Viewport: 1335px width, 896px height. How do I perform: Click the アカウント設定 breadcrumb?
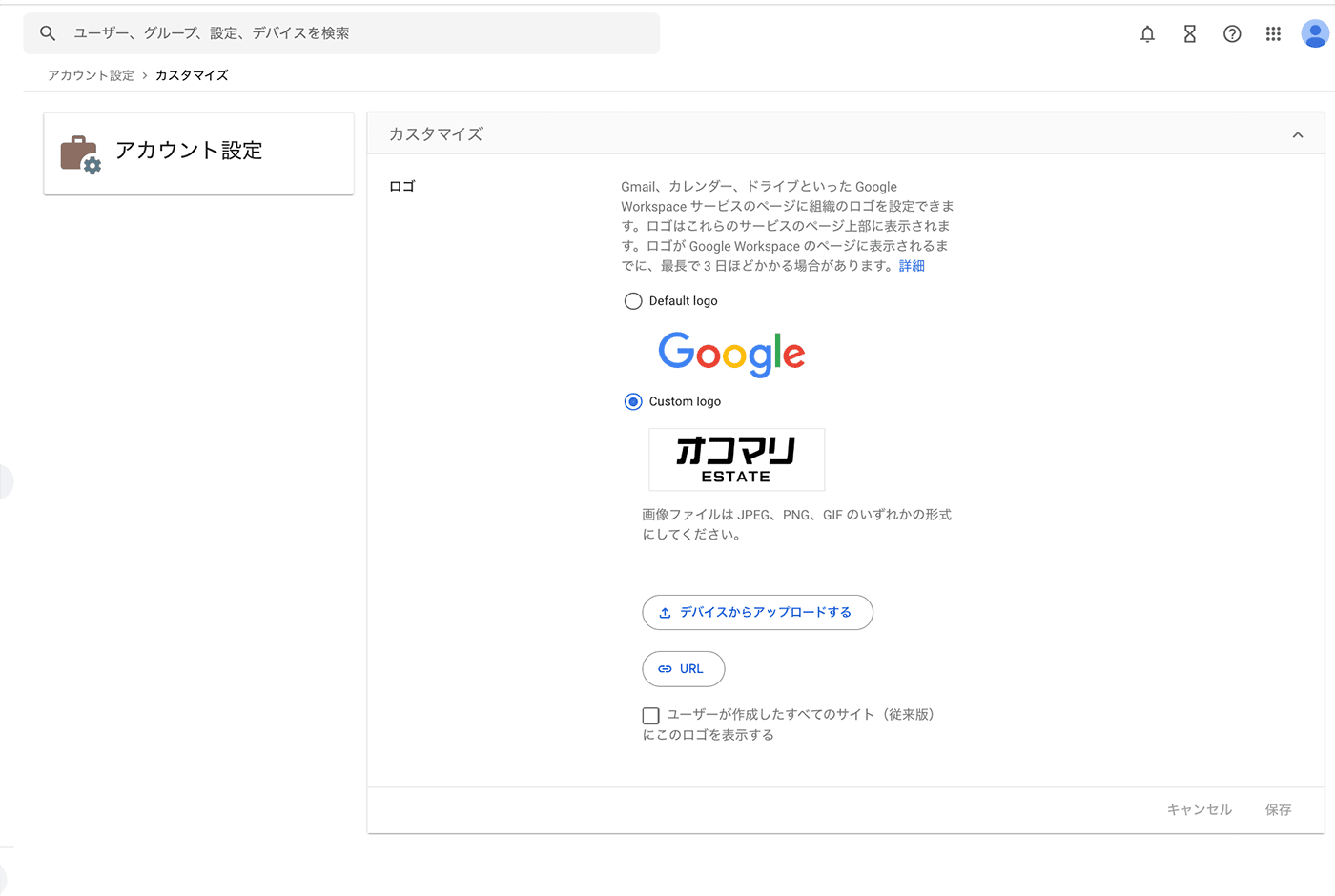[x=91, y=75]
